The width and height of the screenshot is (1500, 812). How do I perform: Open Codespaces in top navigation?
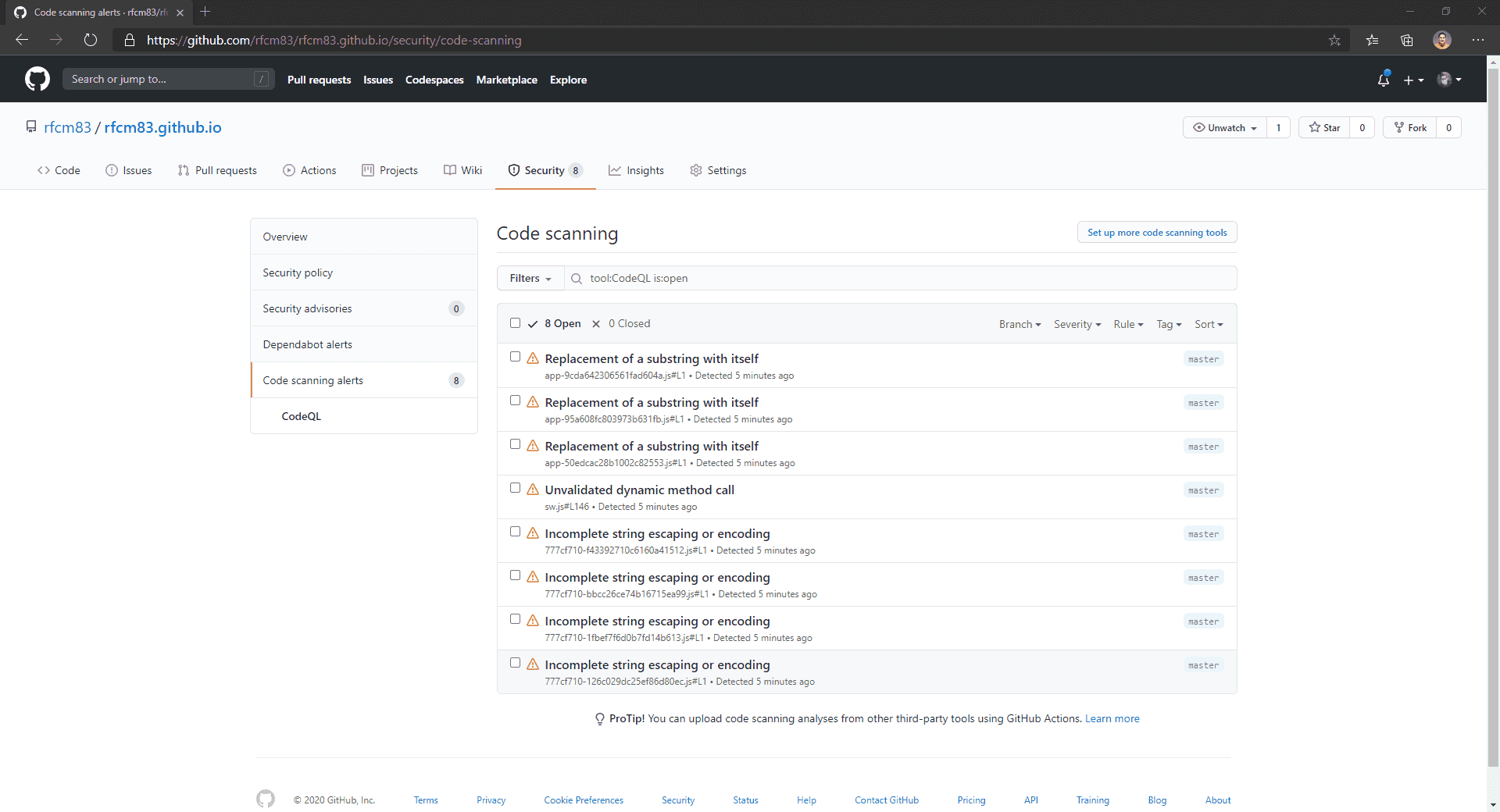coord(434,80)
